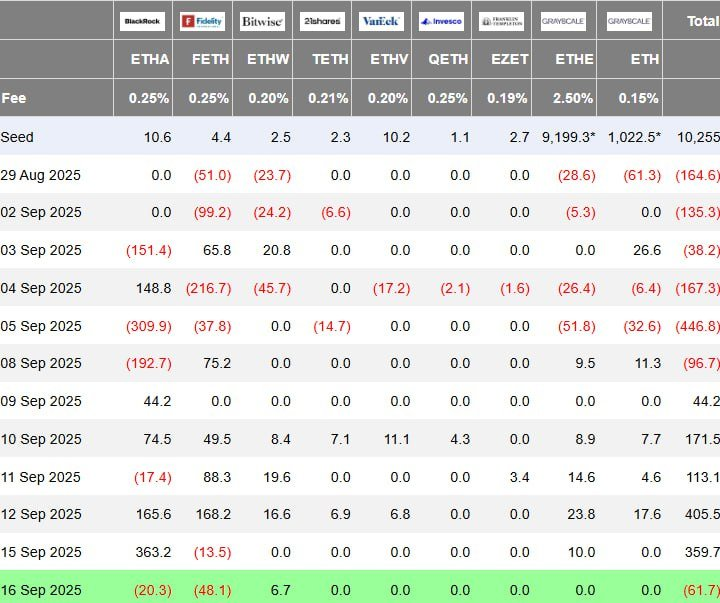The width and height of the screenshot is (720, 603).
Task: Select the QETH ticker header
Action: (448, 59)
